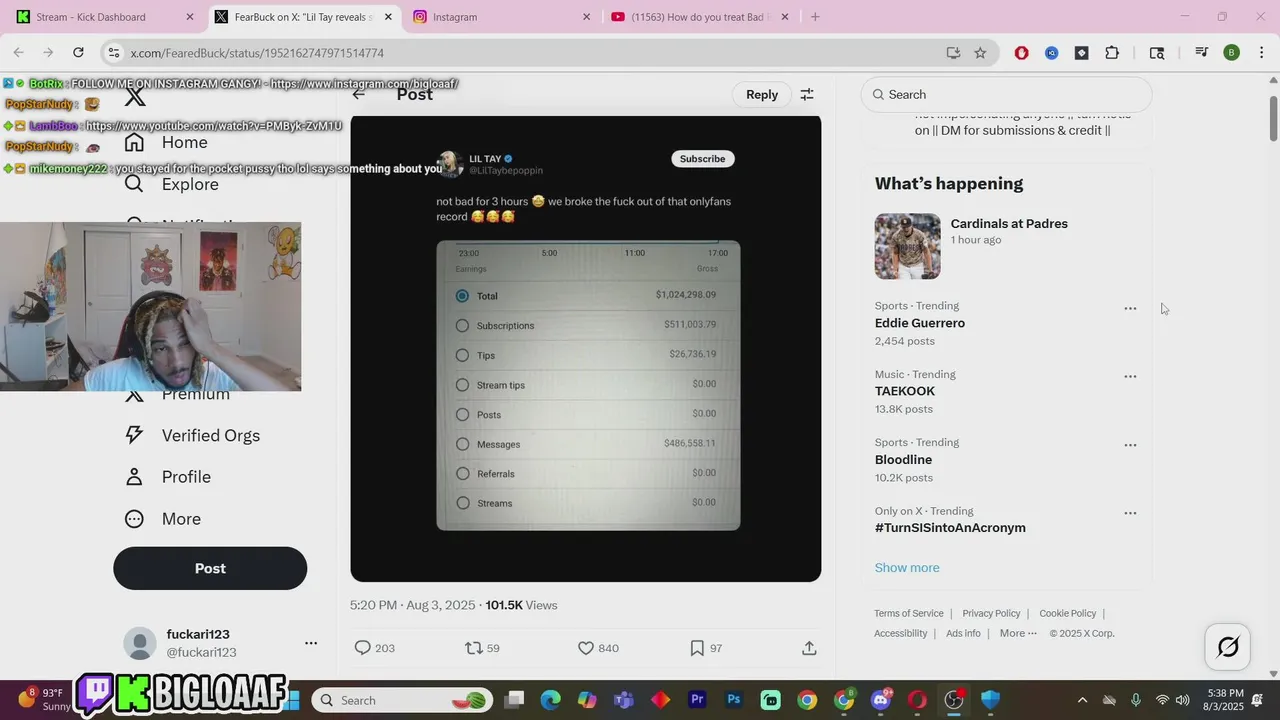Open the Profile person icon in sidebar
The width and height of the screenshot is (1280, 720).
pos(134,477)
